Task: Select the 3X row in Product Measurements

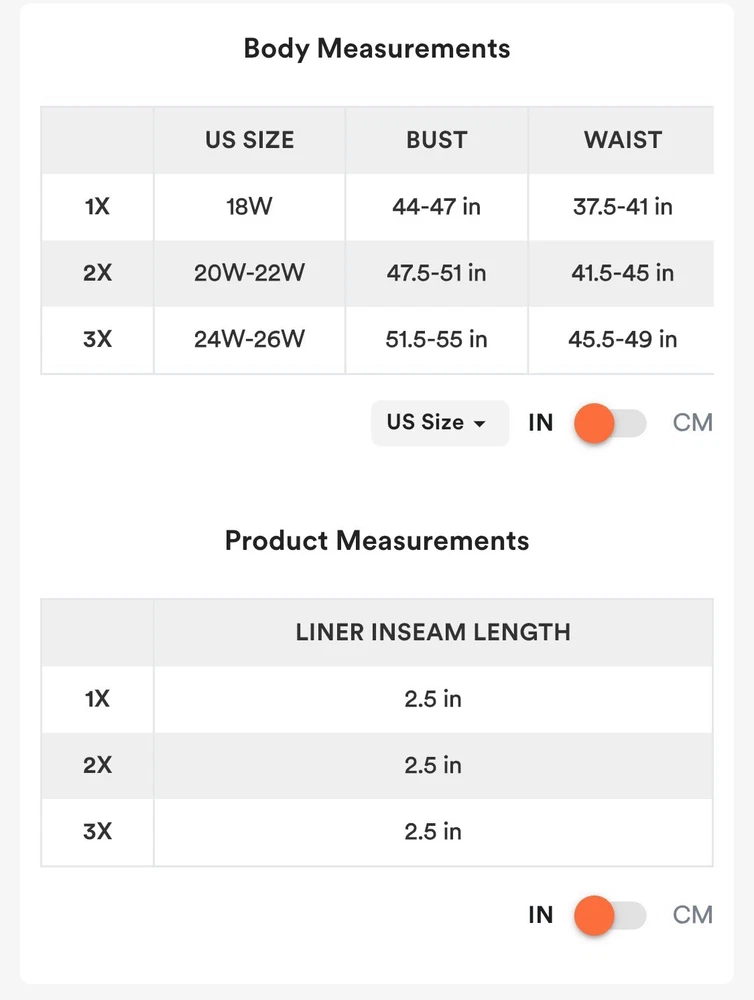Action: click(x=97, y=831)
